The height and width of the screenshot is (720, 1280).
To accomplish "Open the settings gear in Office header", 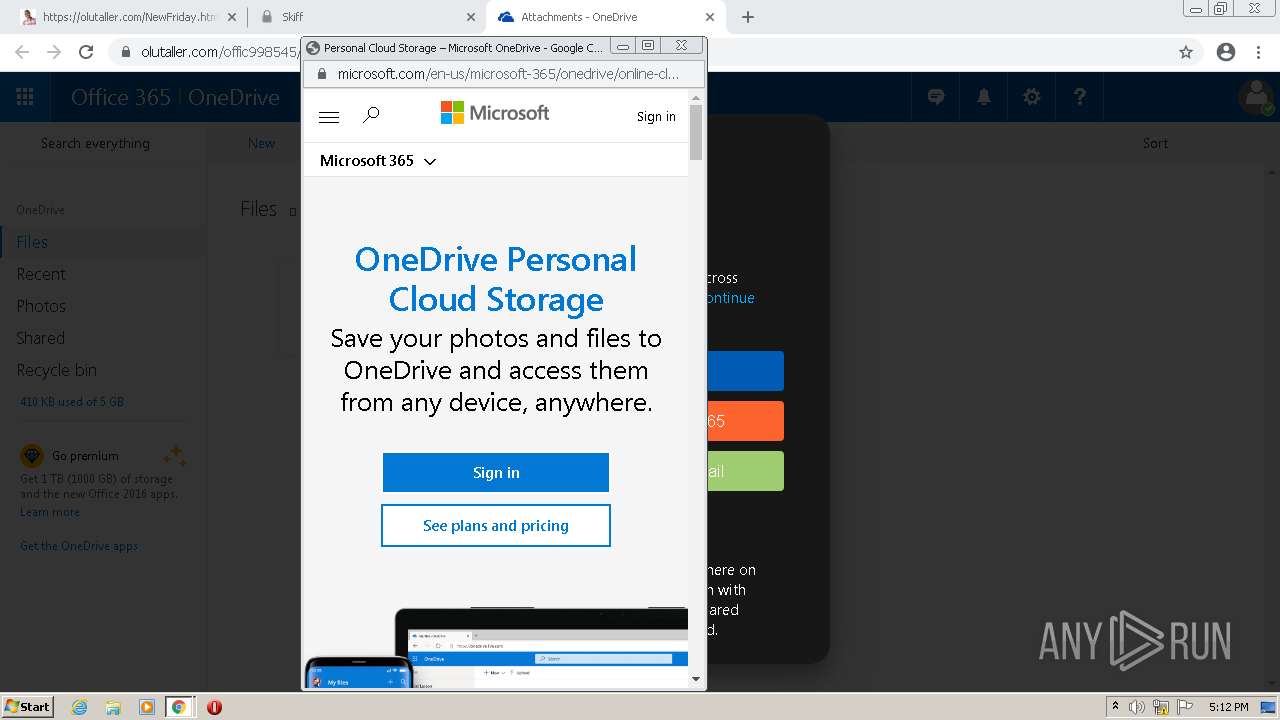I will pos(1032,97).
